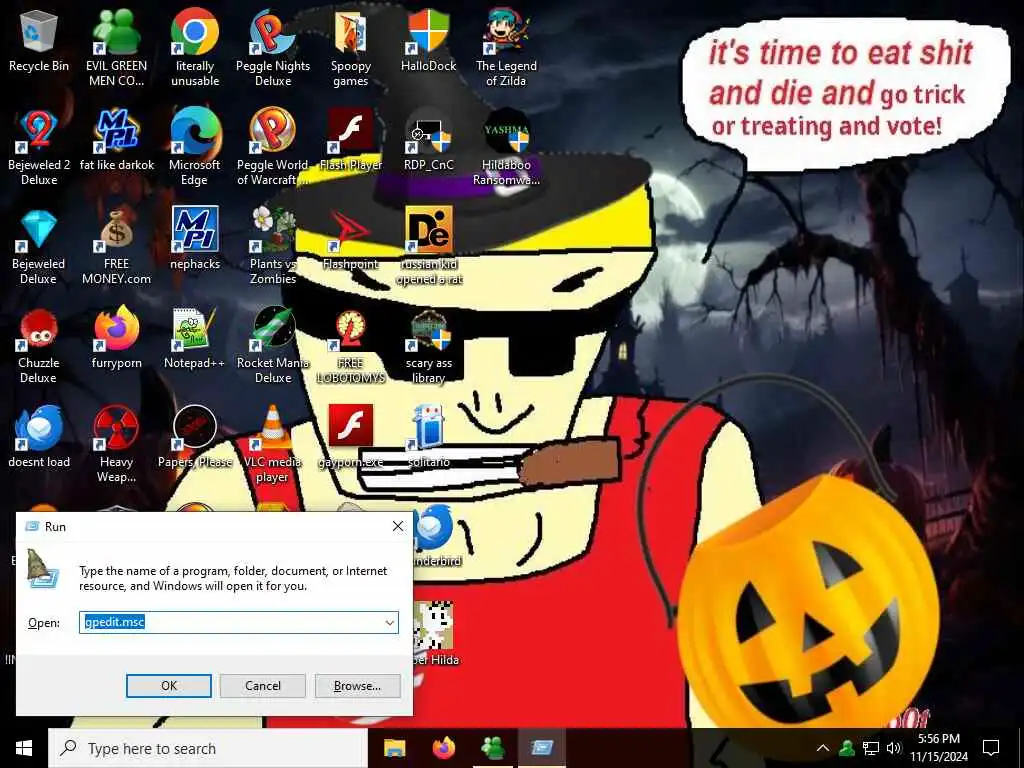Launch the RDP_CnC shortcut
Screen dimensions: 1024x768
click(428, 140)
